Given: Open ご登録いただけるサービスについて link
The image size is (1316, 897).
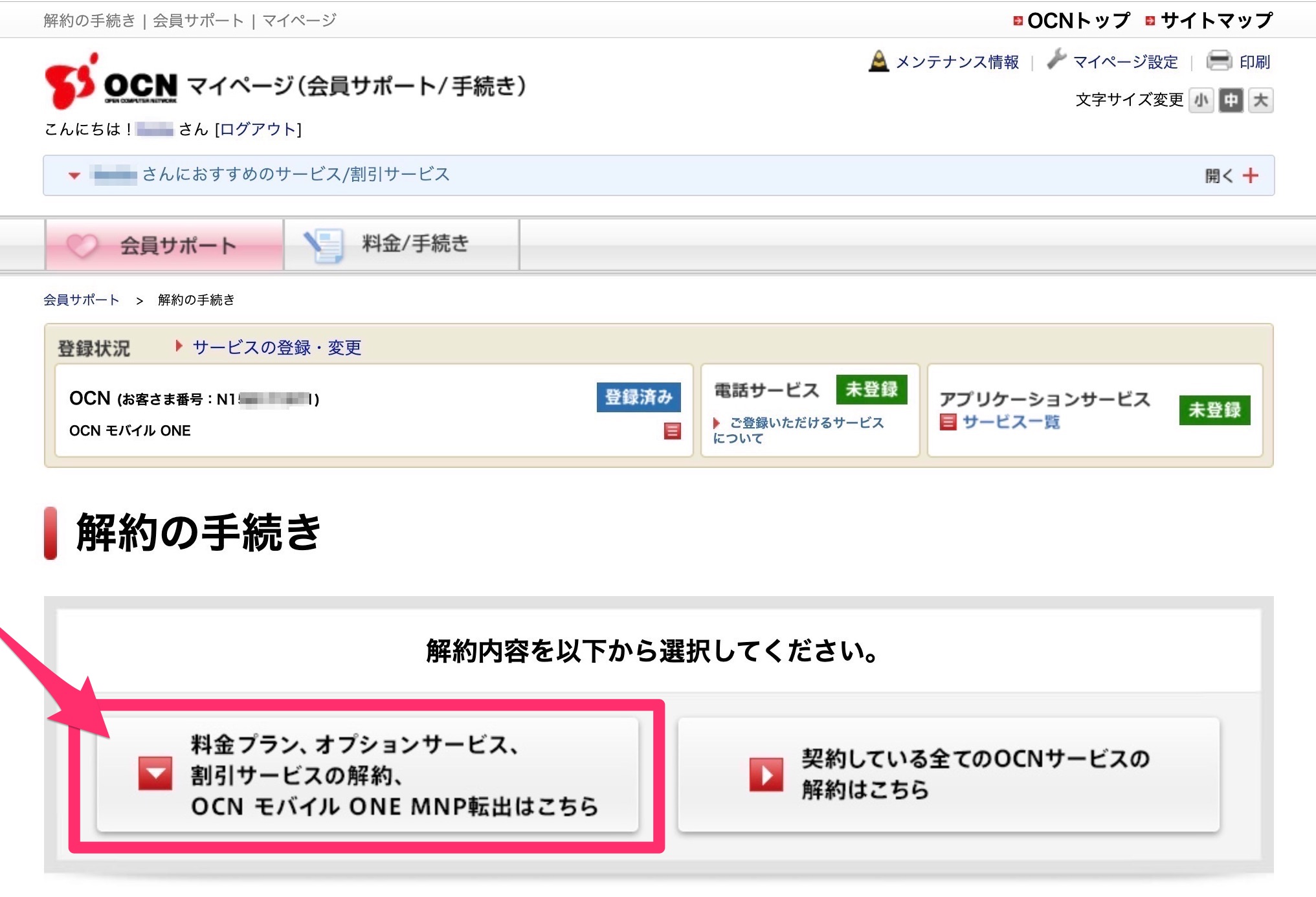Looking at the screenshot, I should [x=799, y=430].
